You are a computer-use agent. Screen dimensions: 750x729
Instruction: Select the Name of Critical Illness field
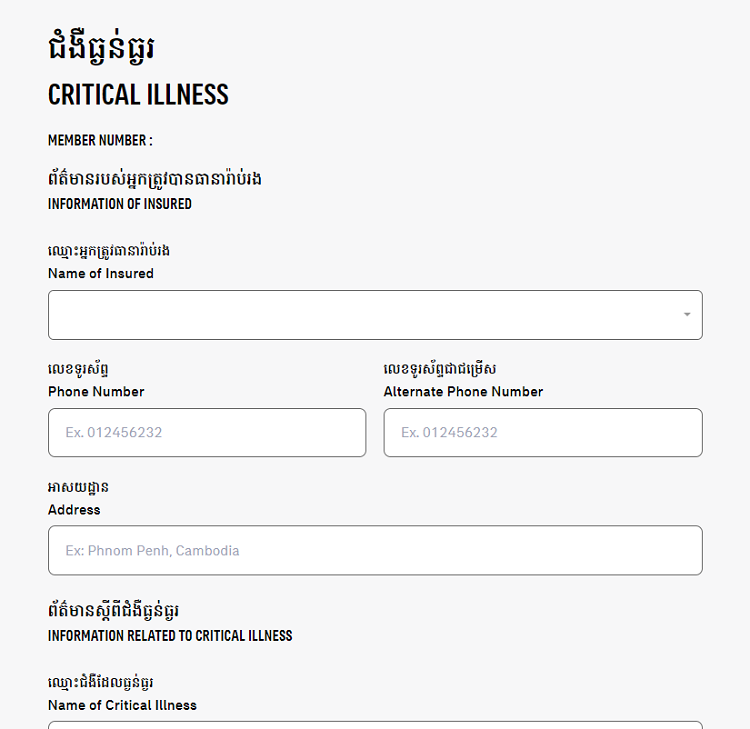tap(375, 725)
